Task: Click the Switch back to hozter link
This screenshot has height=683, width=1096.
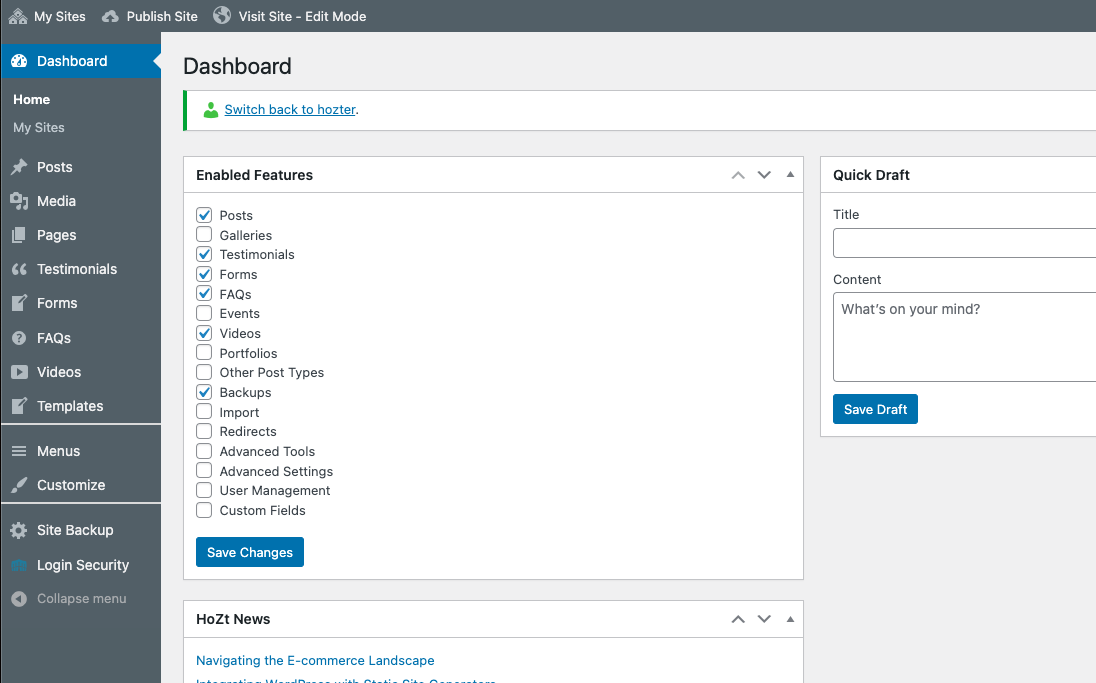Action: 290,110
